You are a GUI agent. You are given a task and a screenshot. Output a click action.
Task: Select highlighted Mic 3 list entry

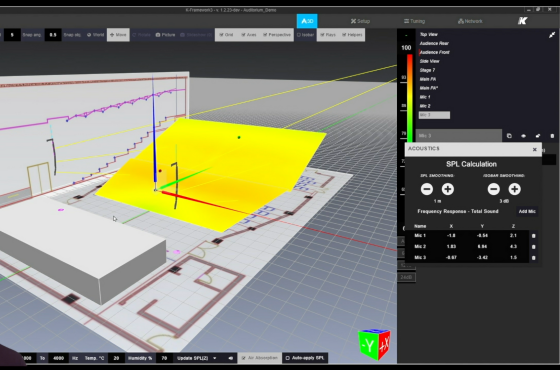click(x=434, y=115)
